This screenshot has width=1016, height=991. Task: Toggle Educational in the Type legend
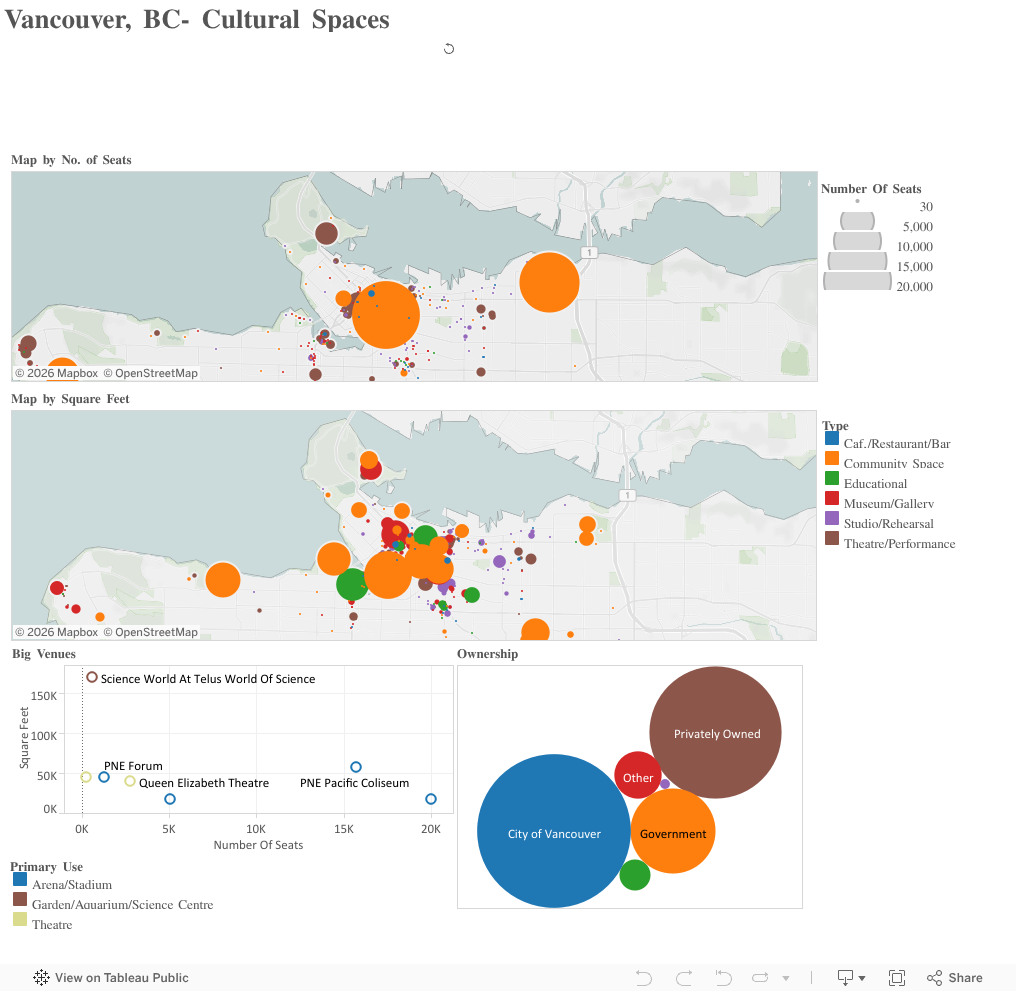pyautogui.click(x=831, y=479)
